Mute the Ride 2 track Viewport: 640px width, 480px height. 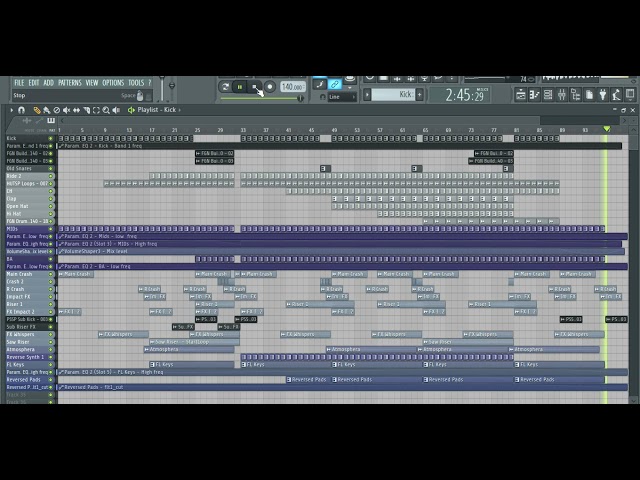51,176
